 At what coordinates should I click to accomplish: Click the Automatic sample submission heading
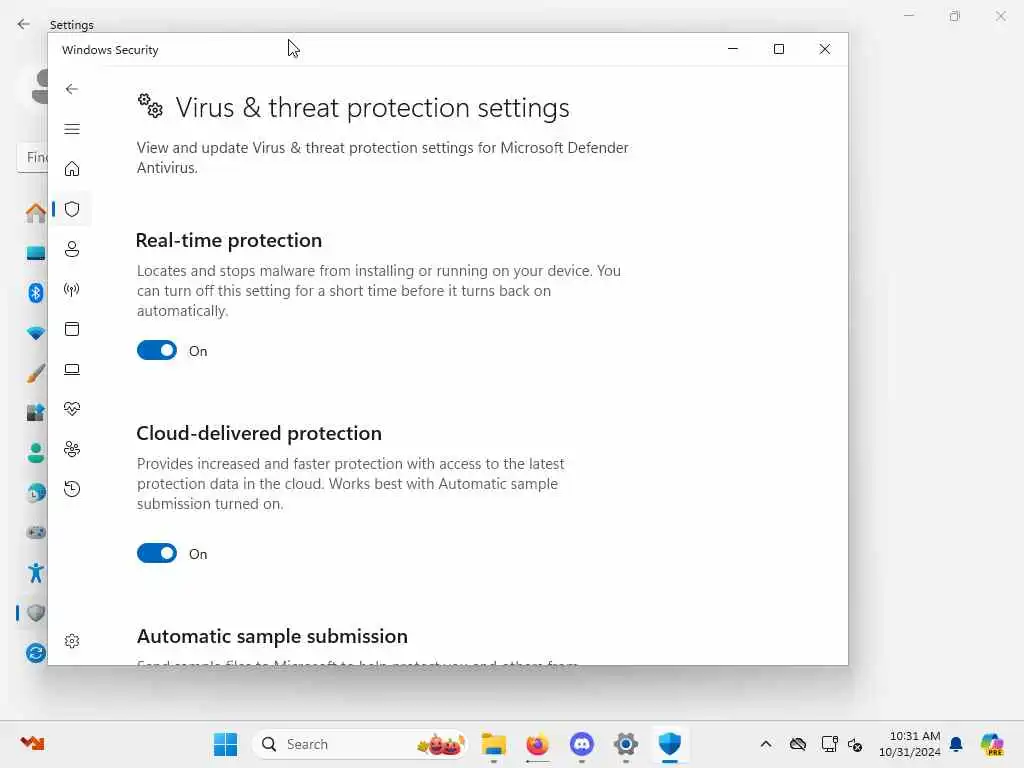click(x=272, y=636)
